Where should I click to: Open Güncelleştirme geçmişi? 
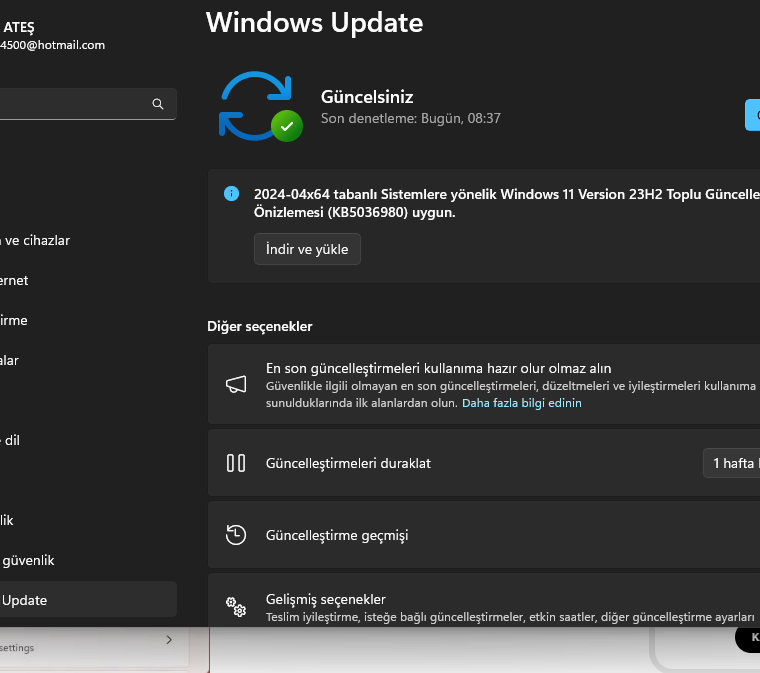484,535
